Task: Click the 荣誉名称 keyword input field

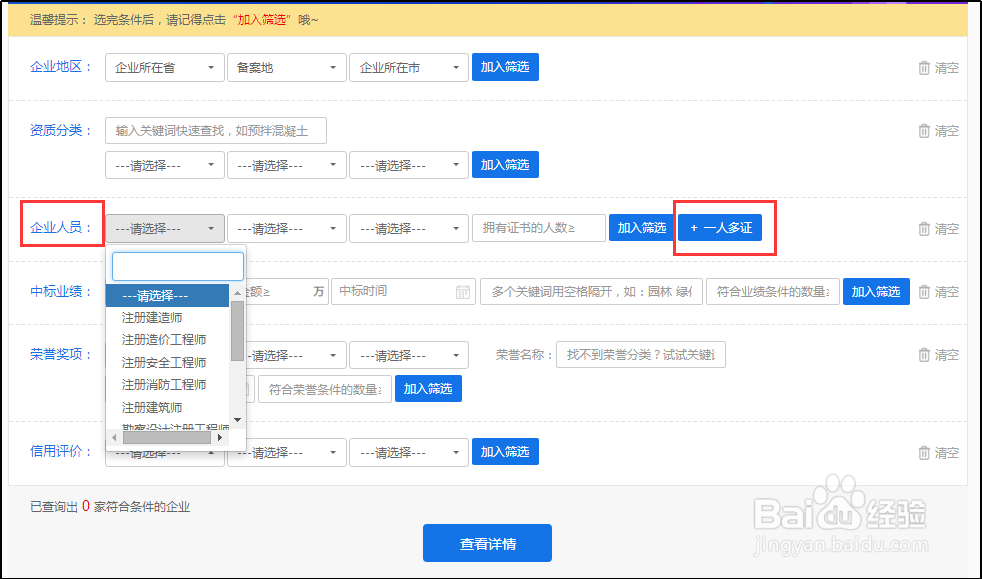Action: 640,354
